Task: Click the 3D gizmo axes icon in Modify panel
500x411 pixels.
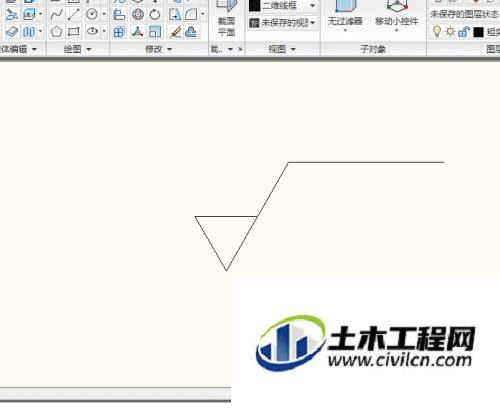Action: 137,32
